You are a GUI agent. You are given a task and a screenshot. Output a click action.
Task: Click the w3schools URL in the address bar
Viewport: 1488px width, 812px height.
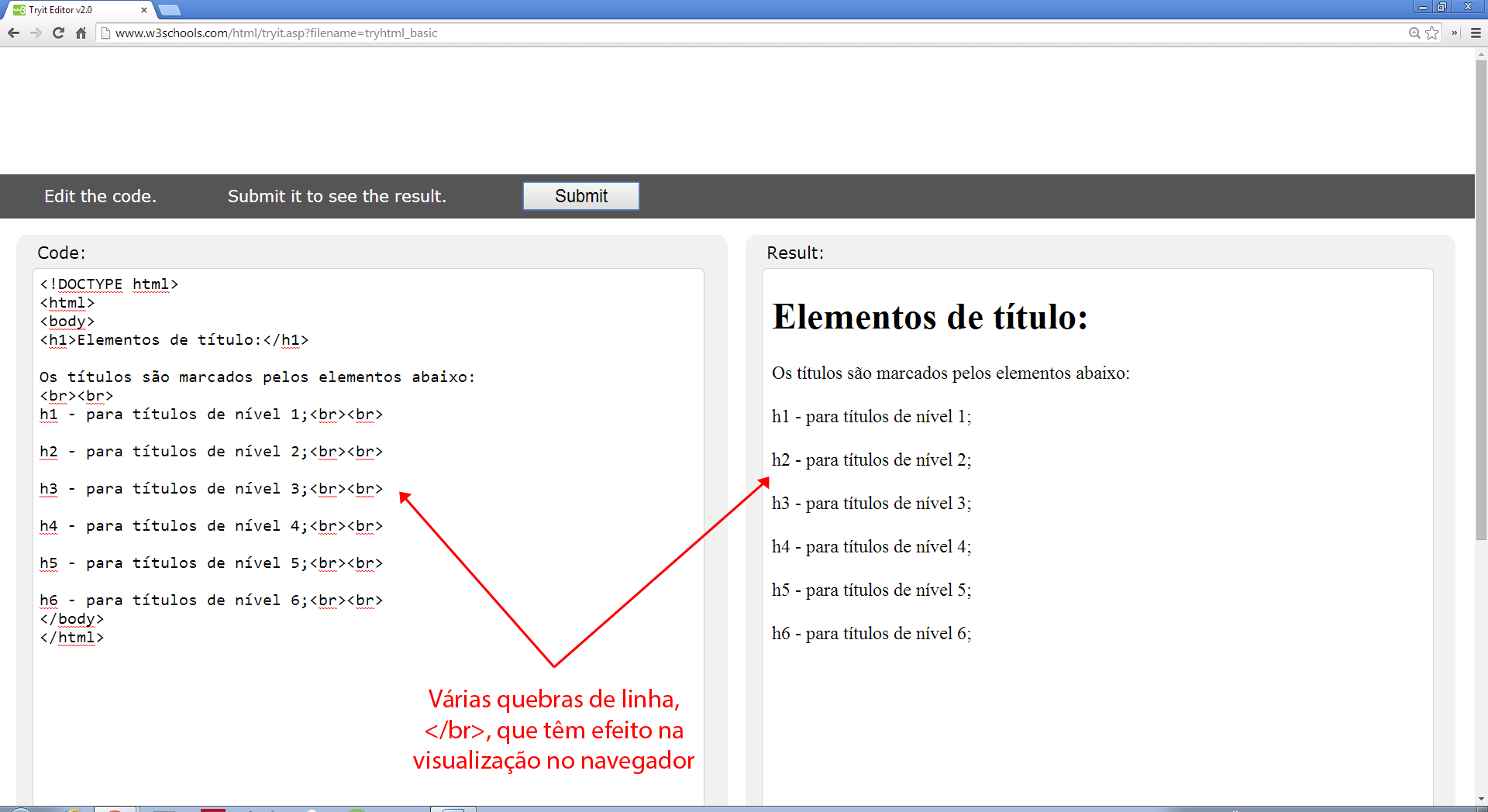[x=277, y=33]
